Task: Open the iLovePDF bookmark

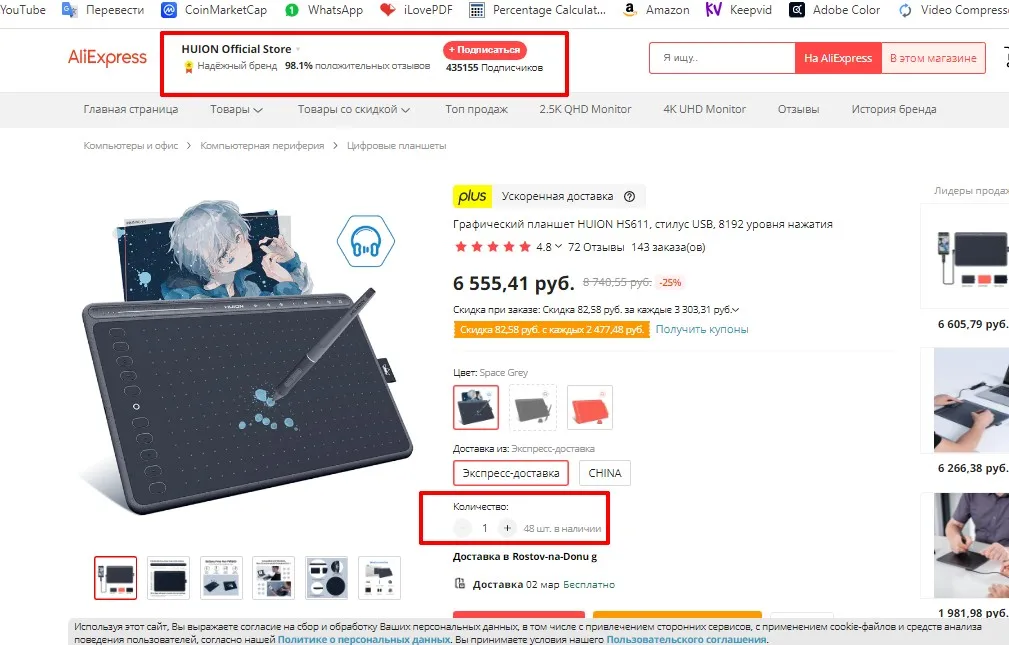Action: click(416, 10)
